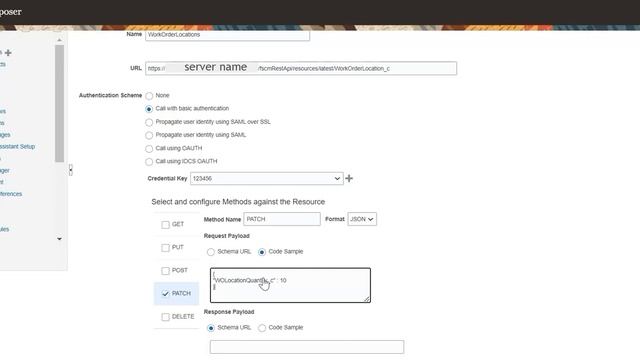Enable the PUT method checkbox
This screenshot has width=640, height=360.
[x=165, y=248]
